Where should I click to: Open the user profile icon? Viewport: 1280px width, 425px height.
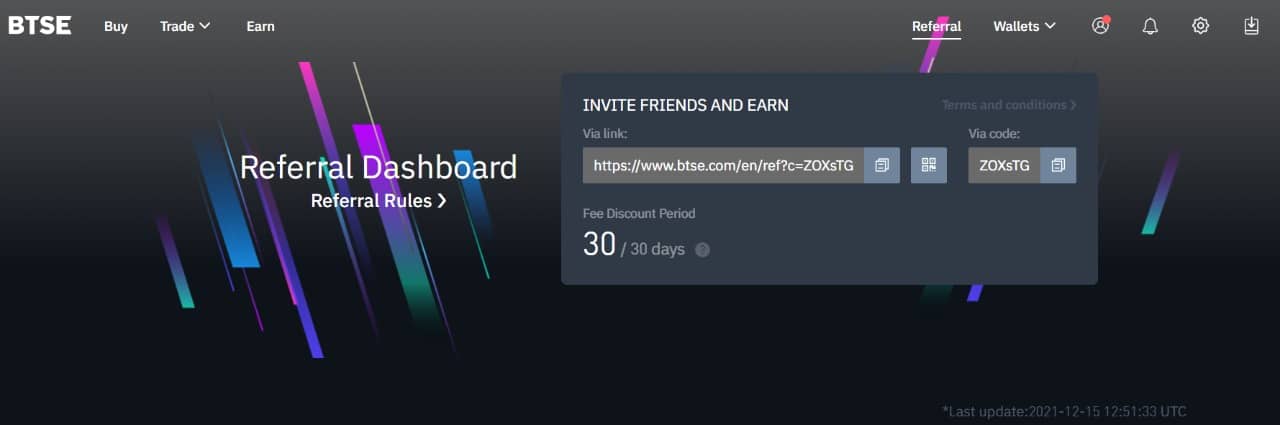pyautogui.click(x=1101, y=26)
